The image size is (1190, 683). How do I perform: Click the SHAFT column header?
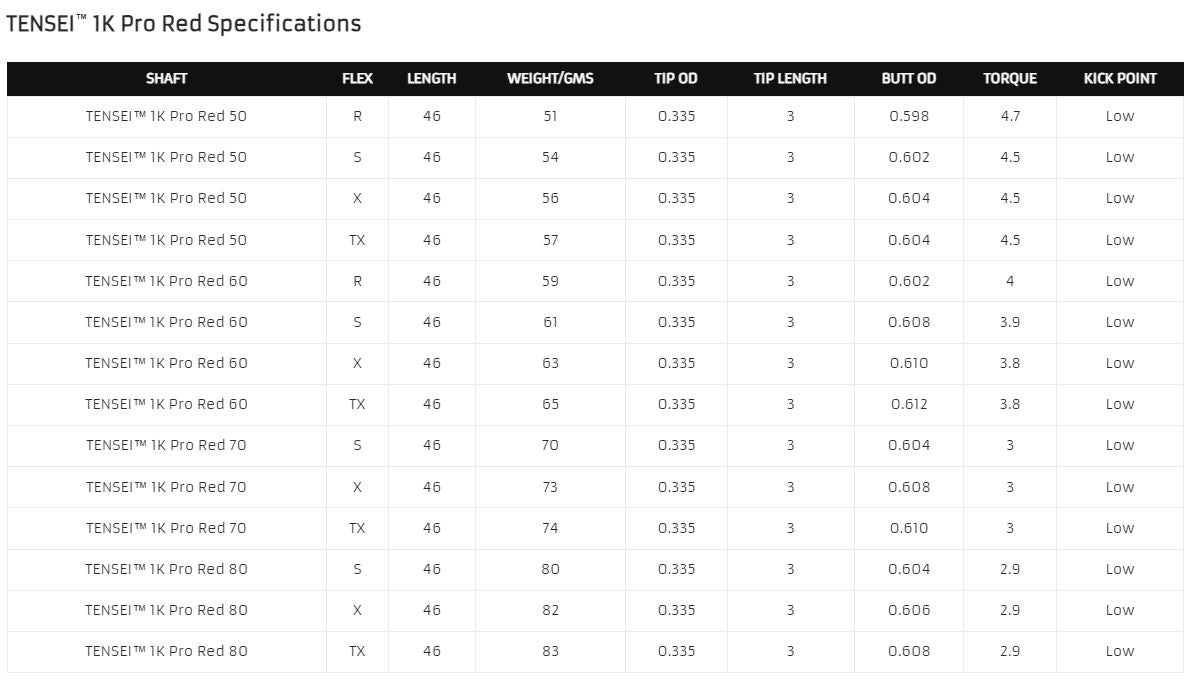click(x=166, y=79)
